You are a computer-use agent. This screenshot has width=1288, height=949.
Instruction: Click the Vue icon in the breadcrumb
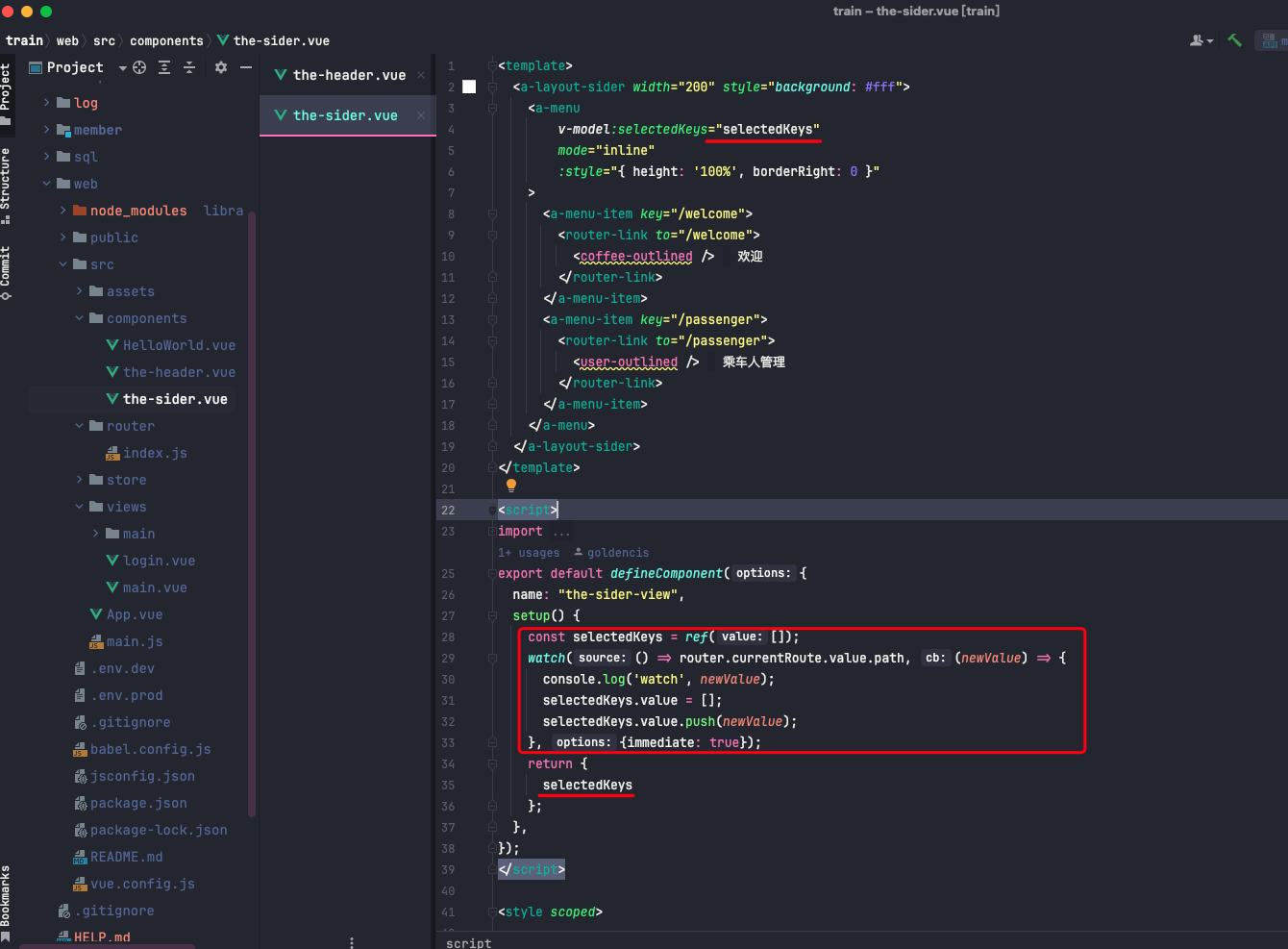(223, 40)
